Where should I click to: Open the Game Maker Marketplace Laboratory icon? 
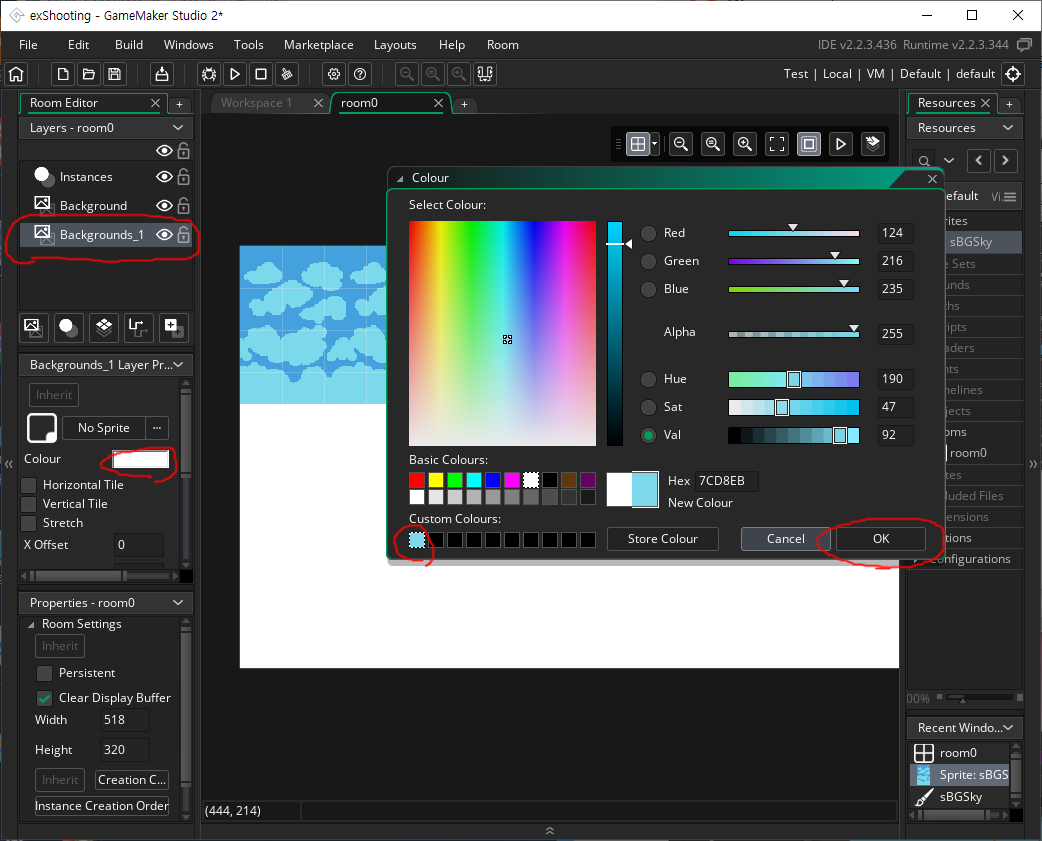click(x=485, y=74)
